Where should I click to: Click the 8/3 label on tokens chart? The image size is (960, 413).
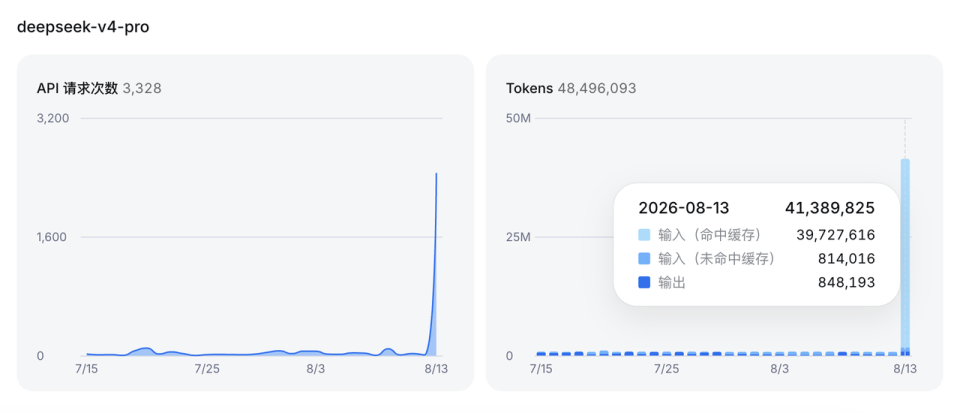[779, 369]
